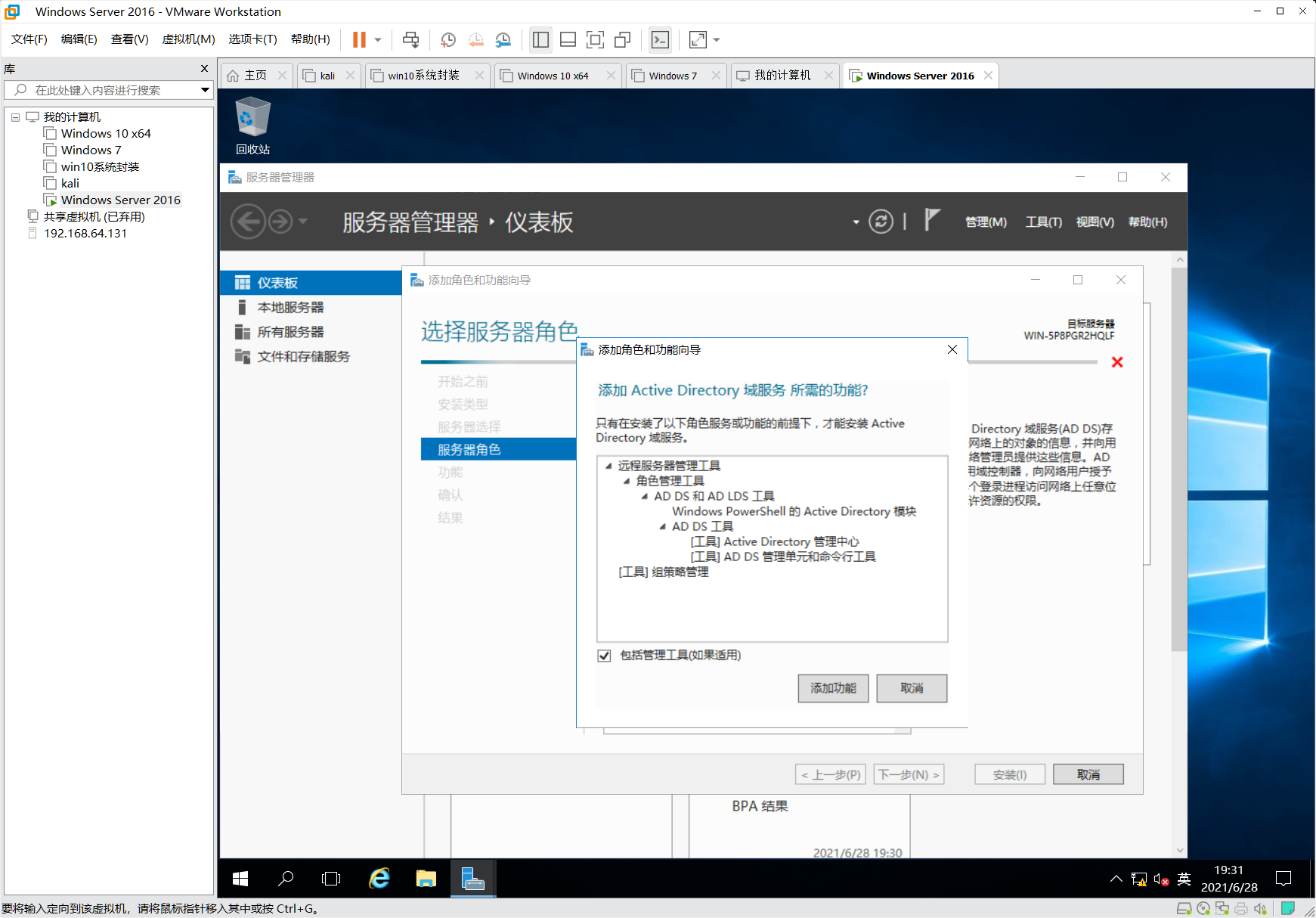The height and width of the screenshot is (918, 1316).
Task: Click the taskbar search icon
Action: (286, 879)
